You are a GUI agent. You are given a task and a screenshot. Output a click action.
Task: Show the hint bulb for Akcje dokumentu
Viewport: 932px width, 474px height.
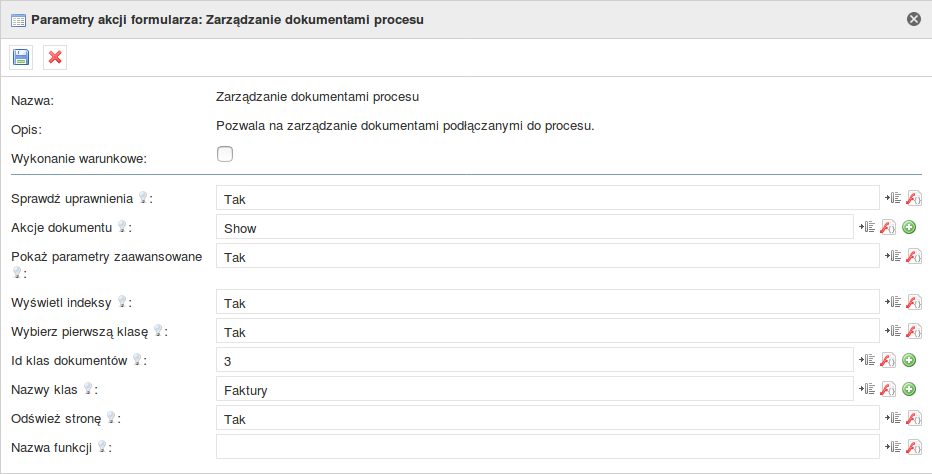[x=122, y=226]
